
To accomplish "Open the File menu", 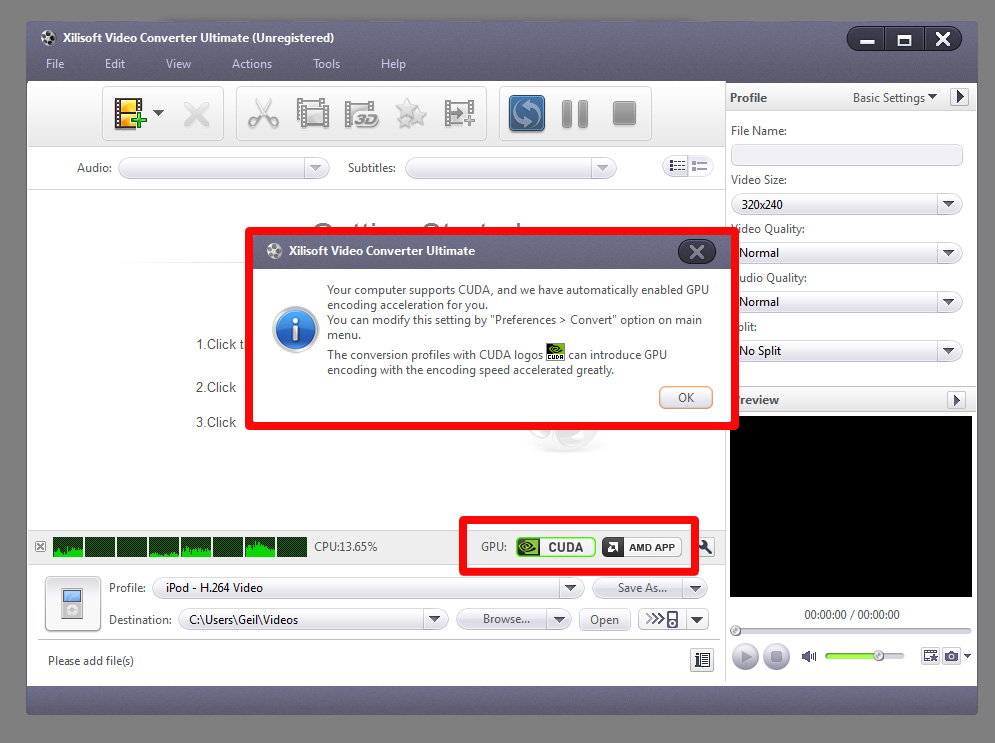I will point(55,64).
